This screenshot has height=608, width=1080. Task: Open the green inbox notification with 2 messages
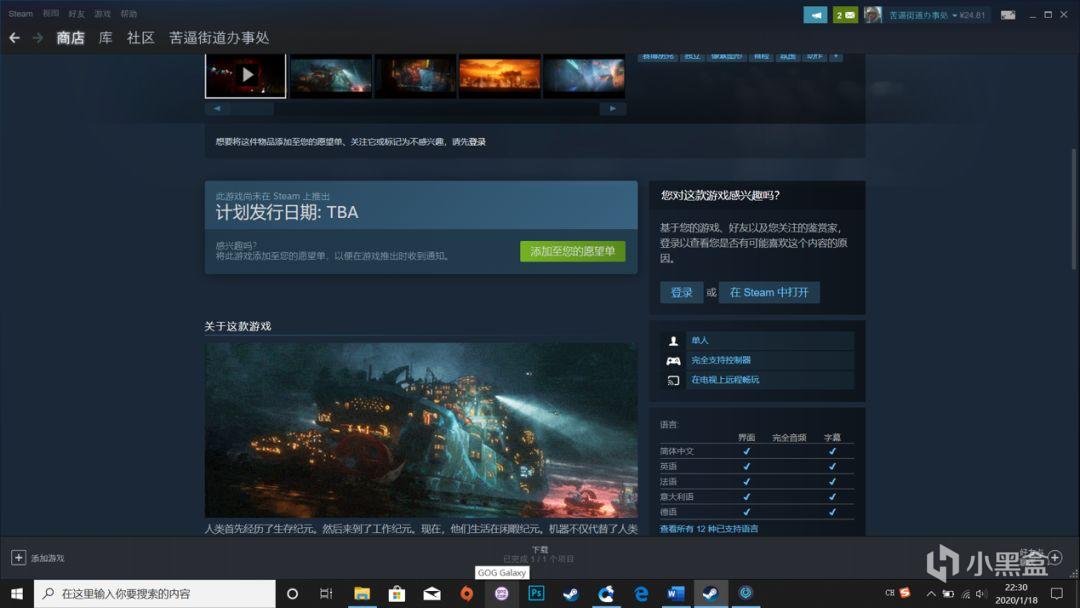click(845, 14)
